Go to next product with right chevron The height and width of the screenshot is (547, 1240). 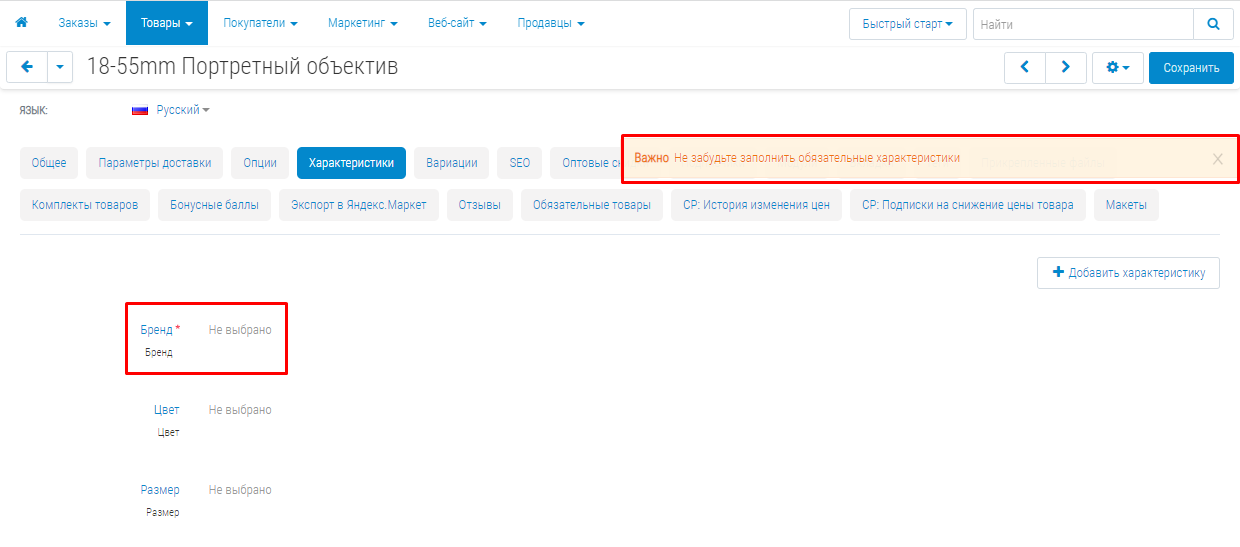pyautogui.click(x=1066, y=67)
